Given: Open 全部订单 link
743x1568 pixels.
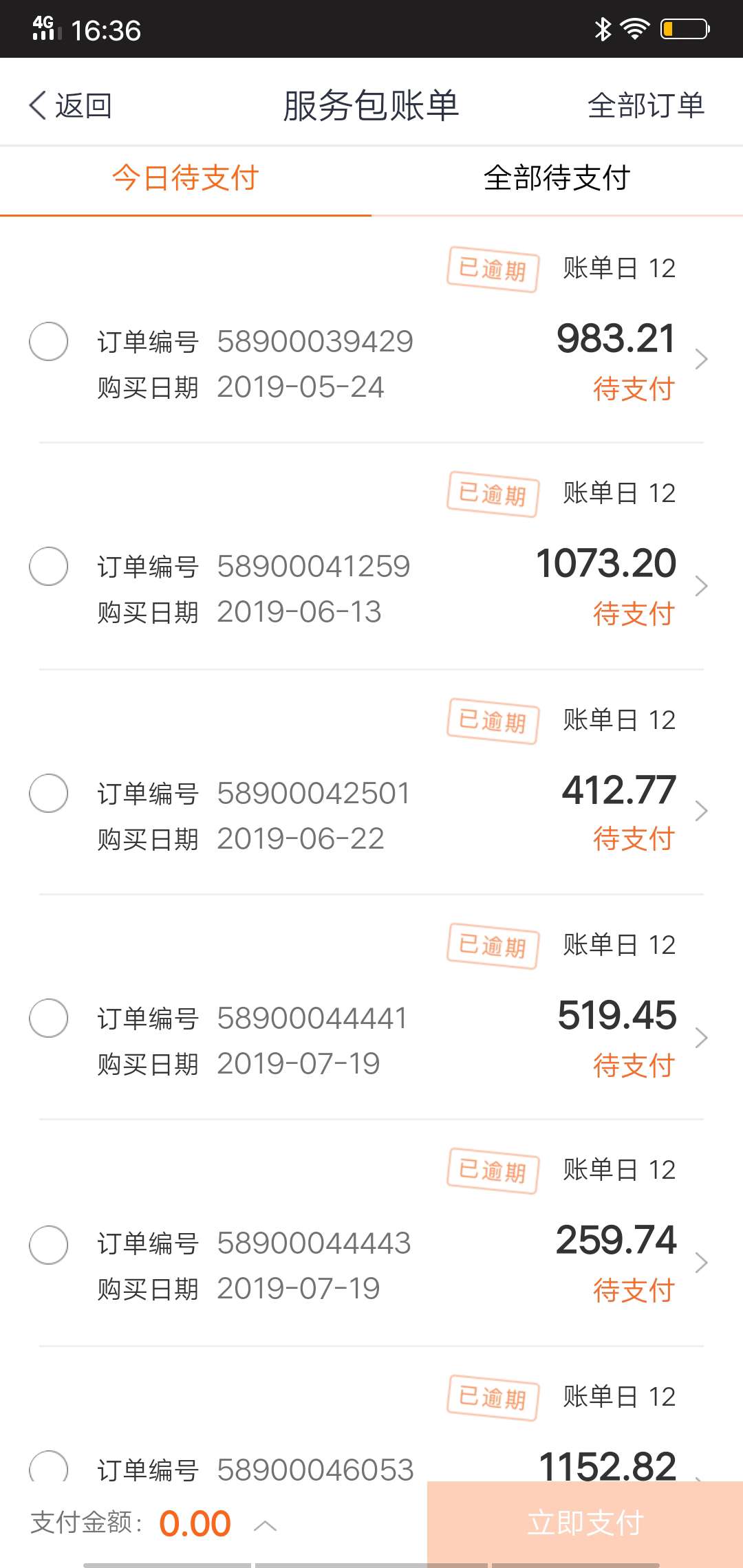Looking at the screenshot, I should coord(646,105).
